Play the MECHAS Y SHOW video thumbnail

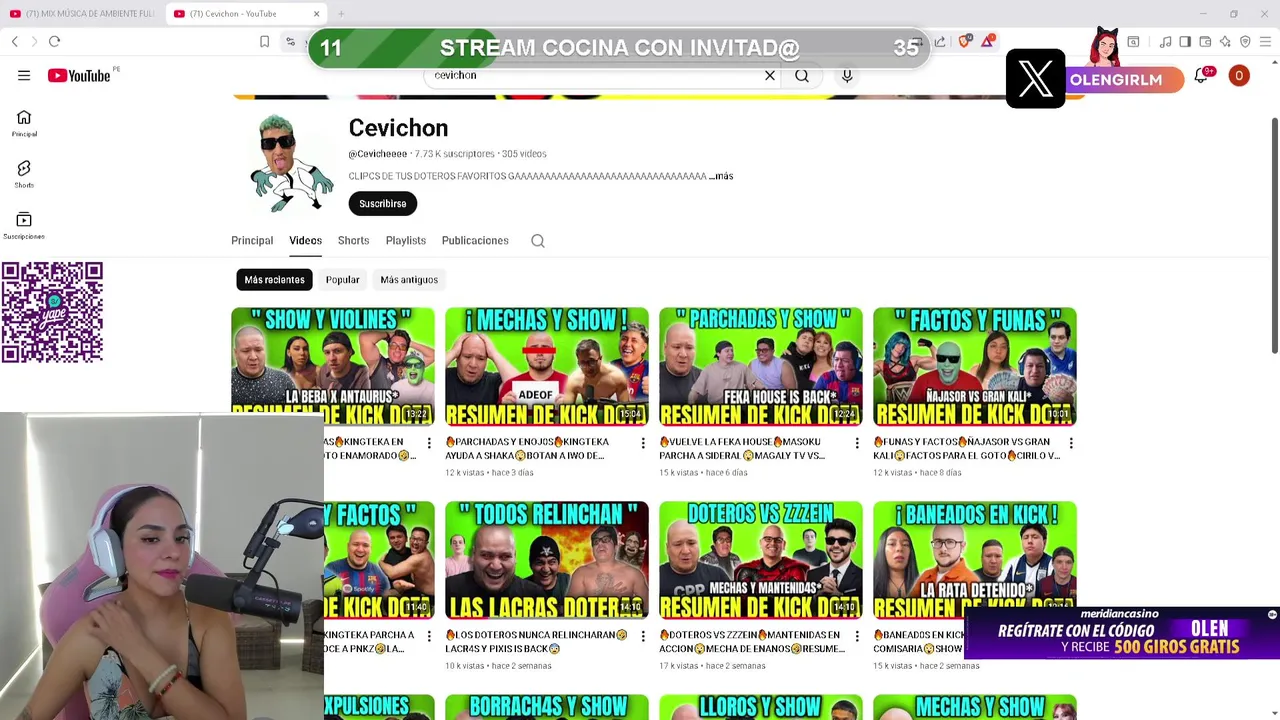tap(547, 366)
